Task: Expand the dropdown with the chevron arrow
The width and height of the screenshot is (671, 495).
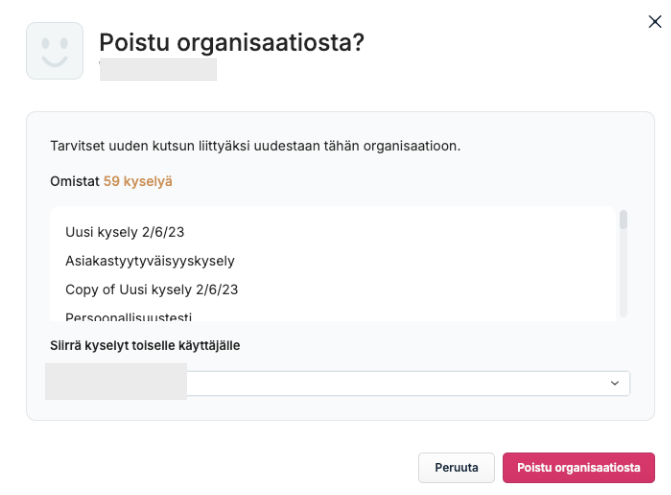Action: (x=615, y=383)
